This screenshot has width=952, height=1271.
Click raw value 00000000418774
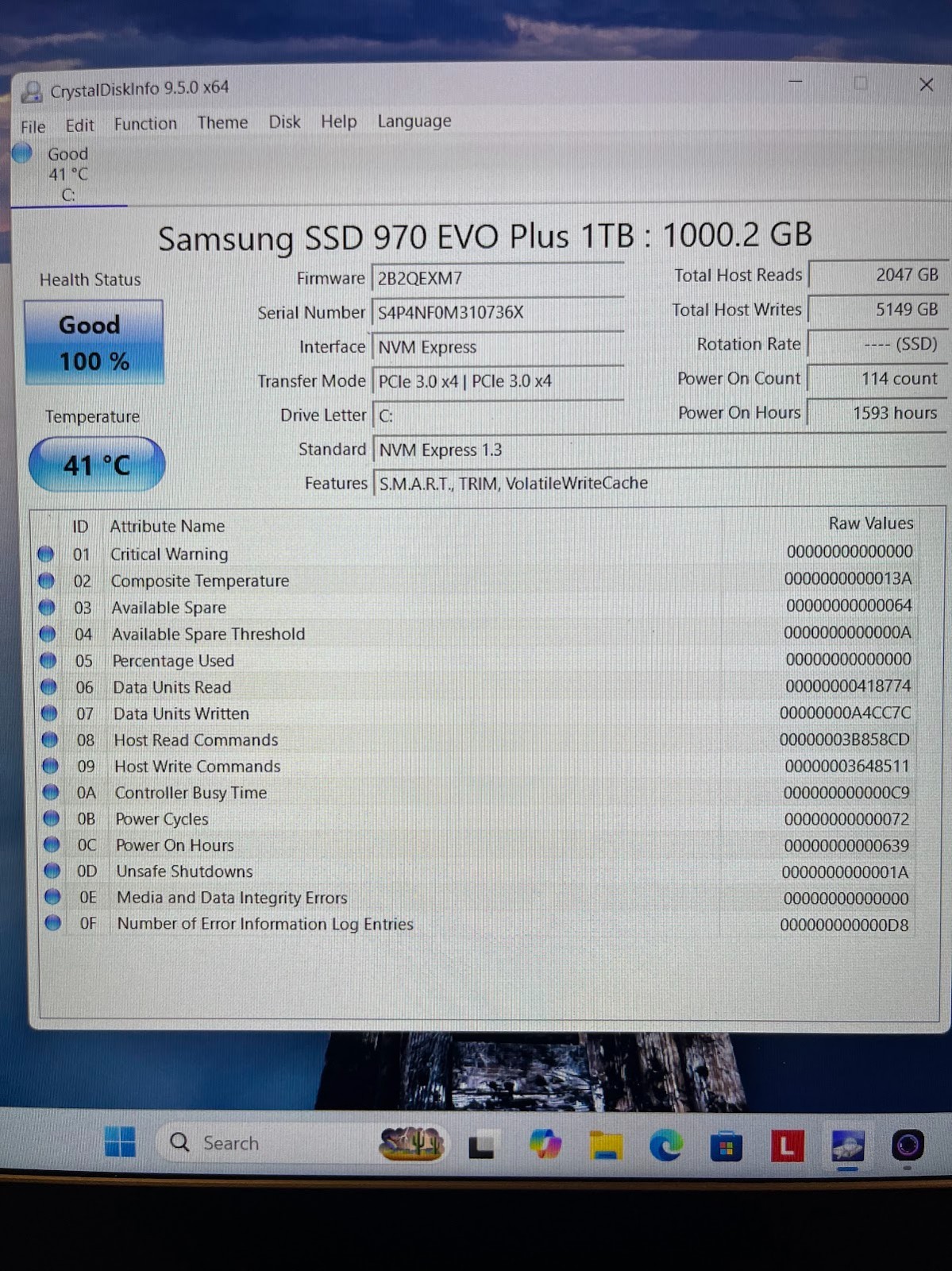[848, 686]
